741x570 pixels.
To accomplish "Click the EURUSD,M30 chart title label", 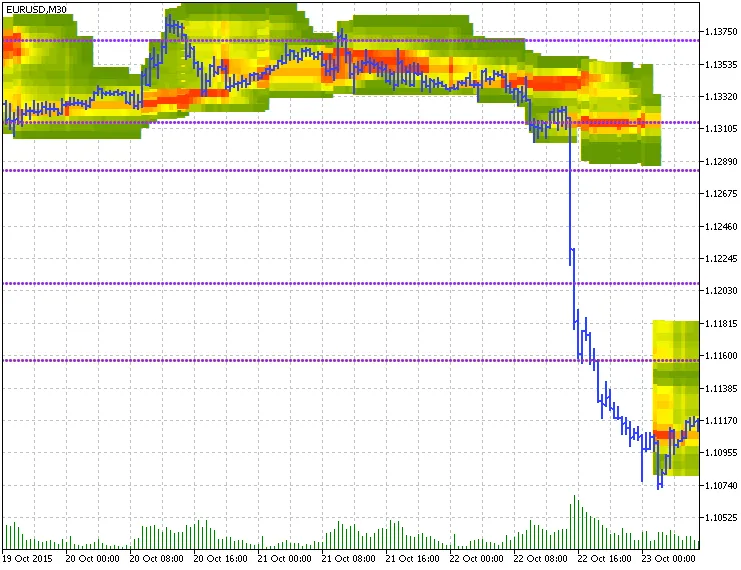I will [x=36, y=9].
